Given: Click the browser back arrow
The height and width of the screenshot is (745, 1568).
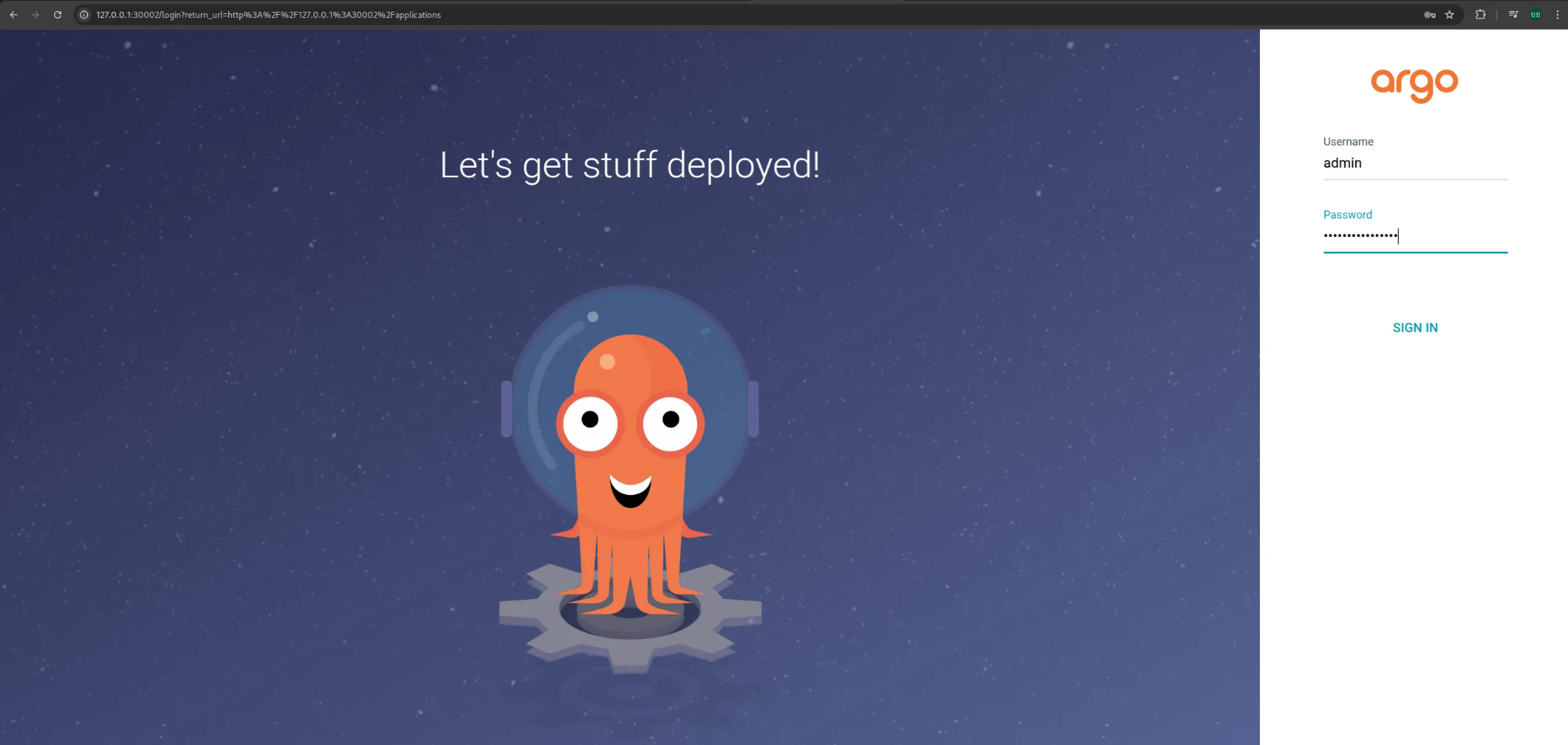Looking at the screenshot, I should (13, 15).
